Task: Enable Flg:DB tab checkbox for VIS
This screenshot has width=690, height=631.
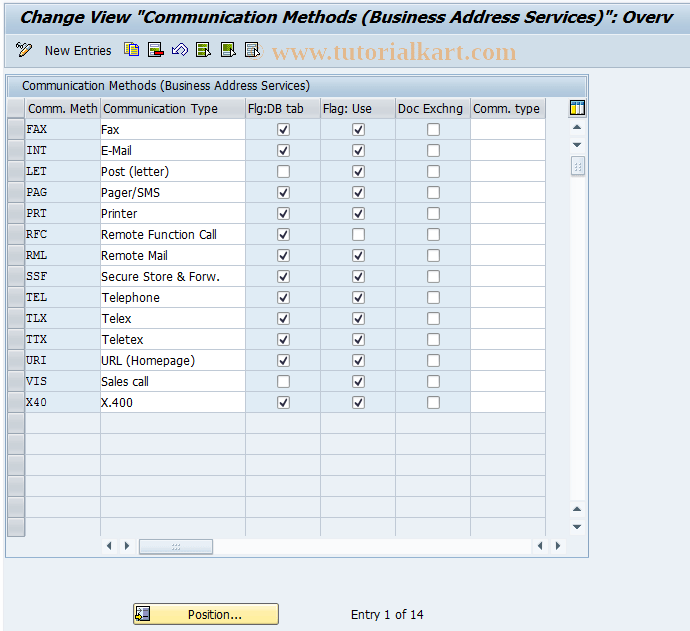Action: pos(283,381)
